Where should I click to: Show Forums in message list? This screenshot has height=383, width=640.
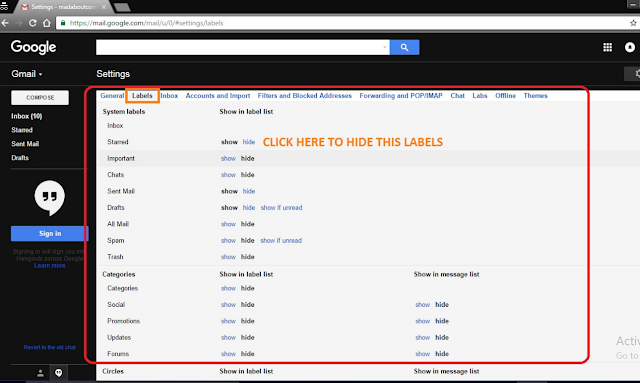422,354
